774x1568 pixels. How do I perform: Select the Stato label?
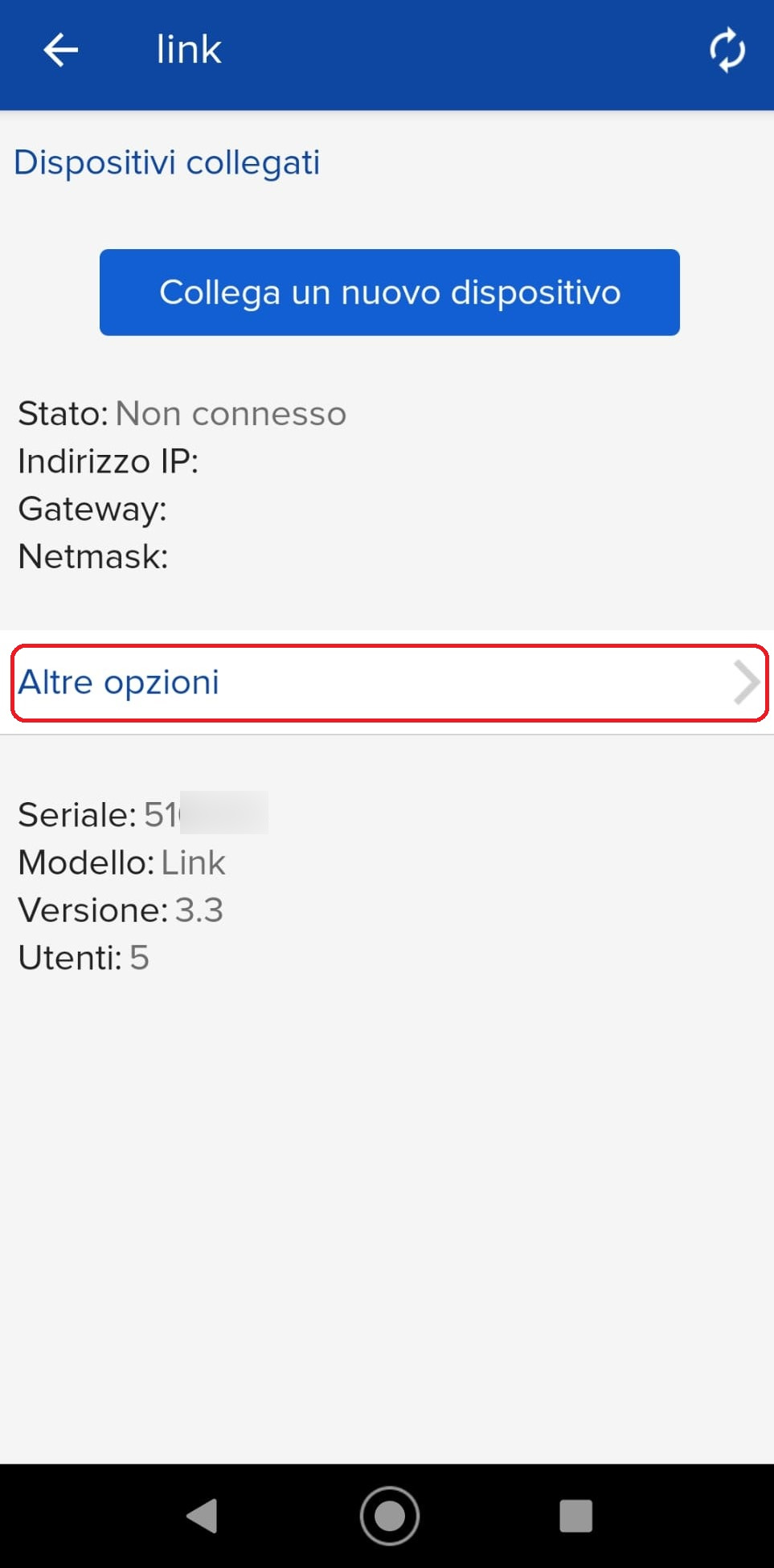63,414
